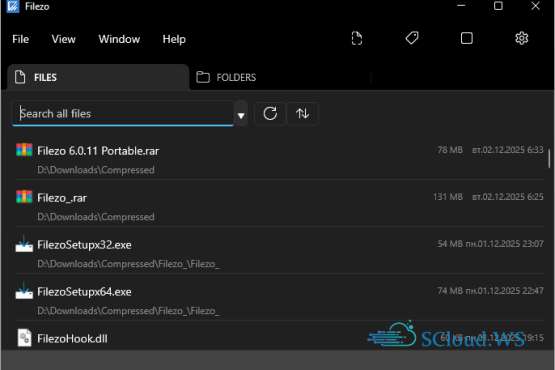Viewport: 555px width, 370px height.
Task: Close the Filezo window
Action: (x=535, y=6)
